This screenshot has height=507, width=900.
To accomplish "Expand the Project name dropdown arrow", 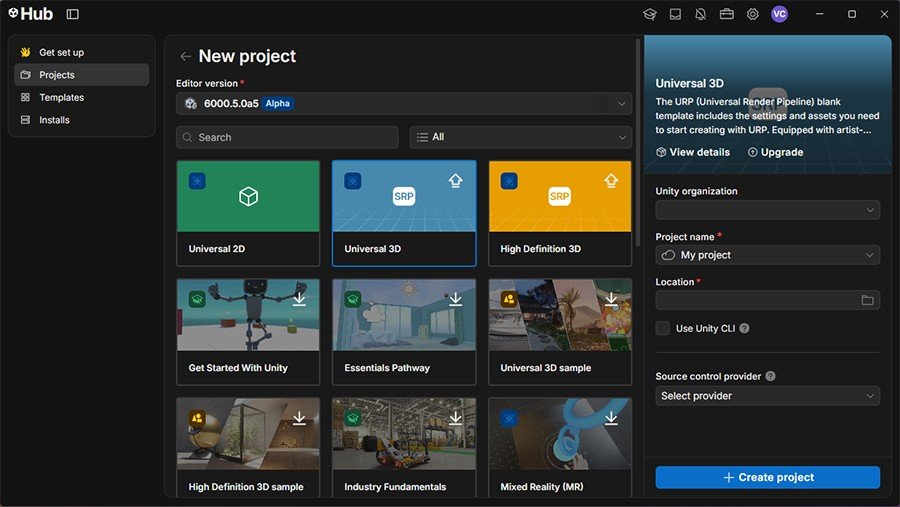I will click(x=870, y=255).
